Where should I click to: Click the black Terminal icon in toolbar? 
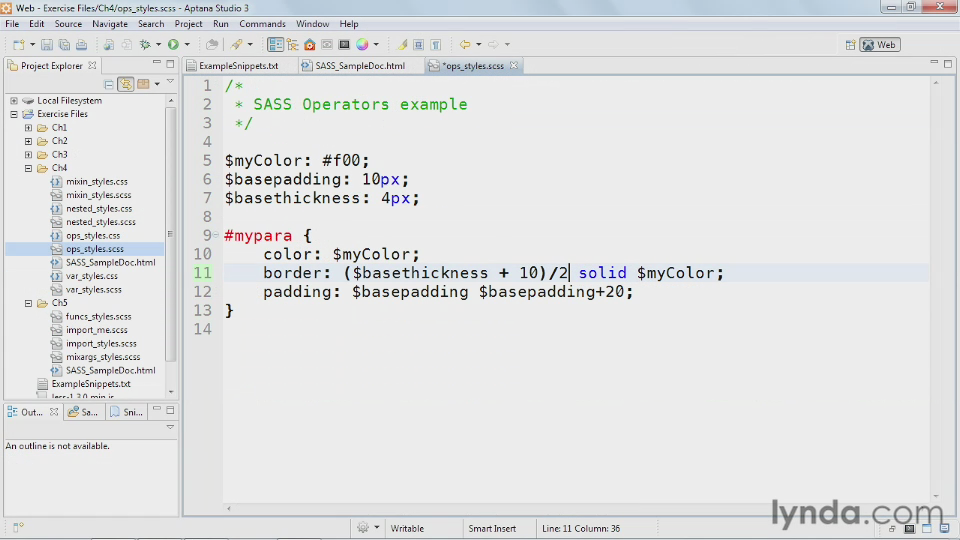(x=344, y=45)
